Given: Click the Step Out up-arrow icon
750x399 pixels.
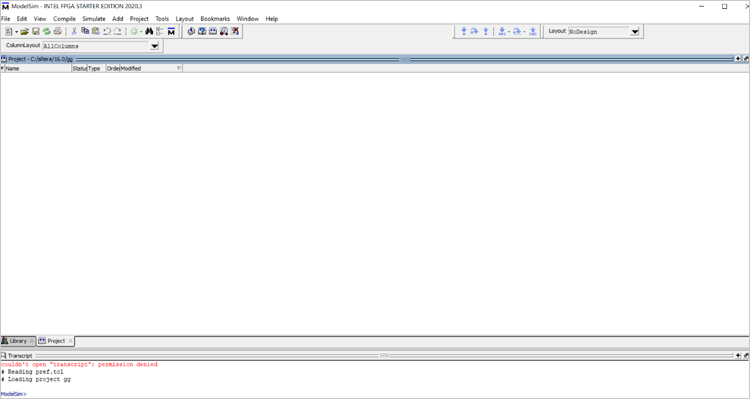Looking at the screenshot, I should (485, 31).
